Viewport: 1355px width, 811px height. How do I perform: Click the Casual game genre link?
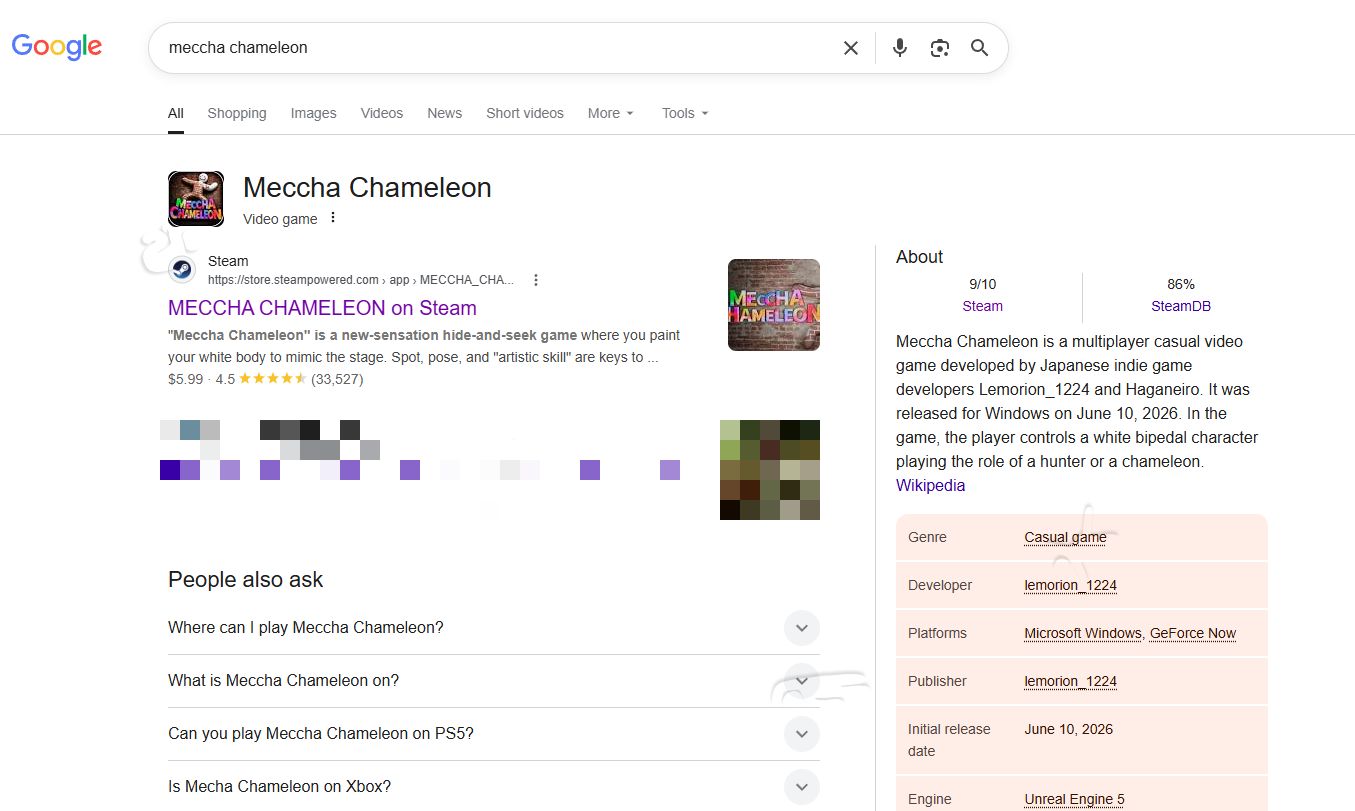point(1066,537)
